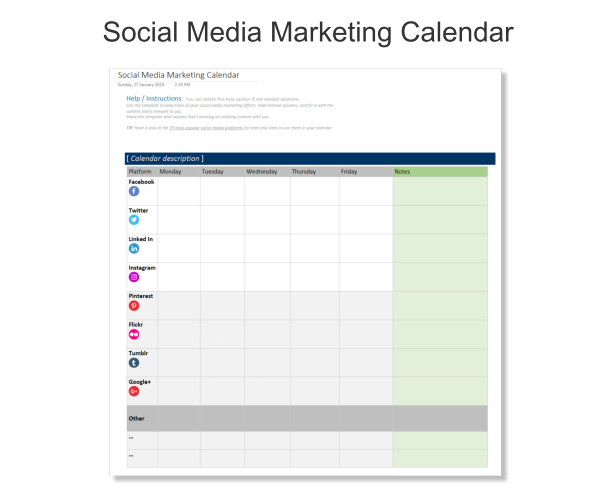Select the Flickr icon
This screenshot has width=600, height=490.
(x=134, y=334)
